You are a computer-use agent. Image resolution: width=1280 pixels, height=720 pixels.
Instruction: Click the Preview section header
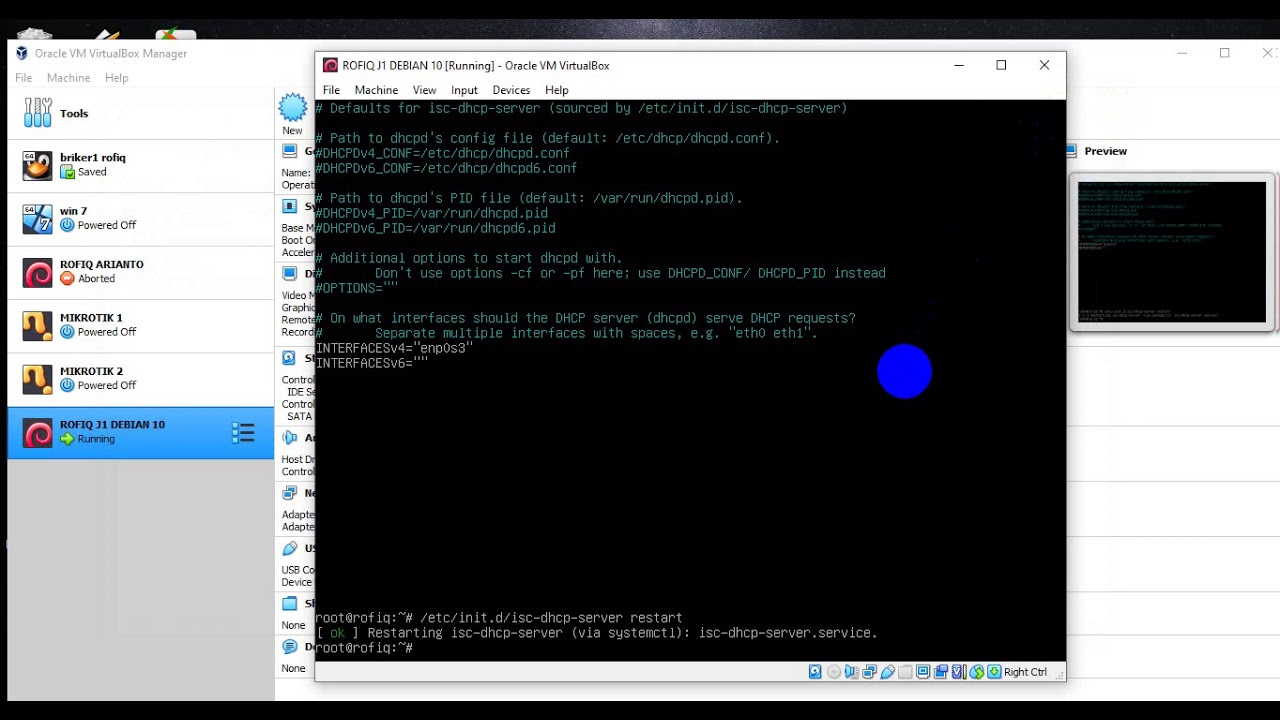click(x=1106, y=151)
